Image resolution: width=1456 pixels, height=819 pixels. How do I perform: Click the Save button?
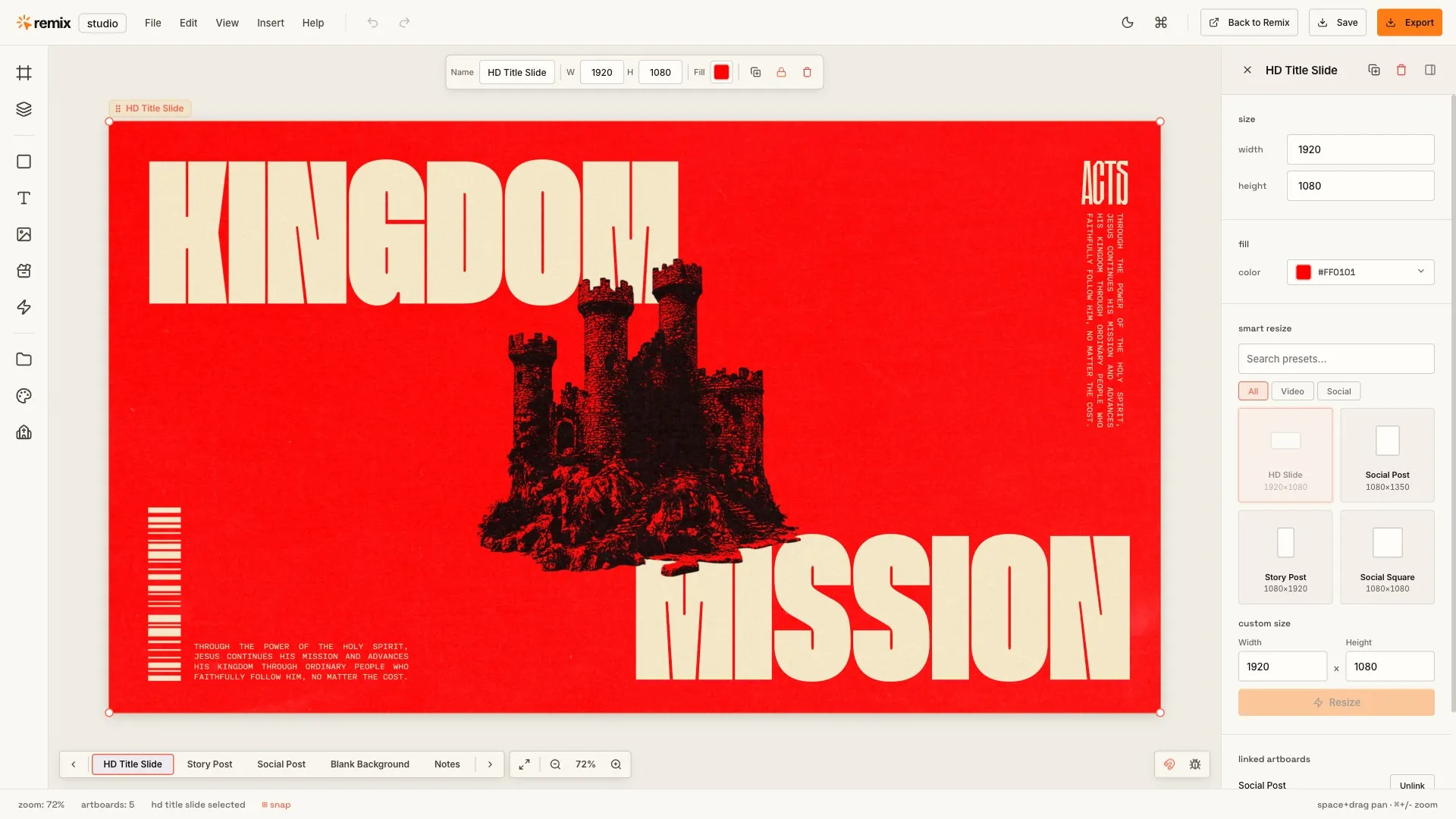[x=1338, y=23]
